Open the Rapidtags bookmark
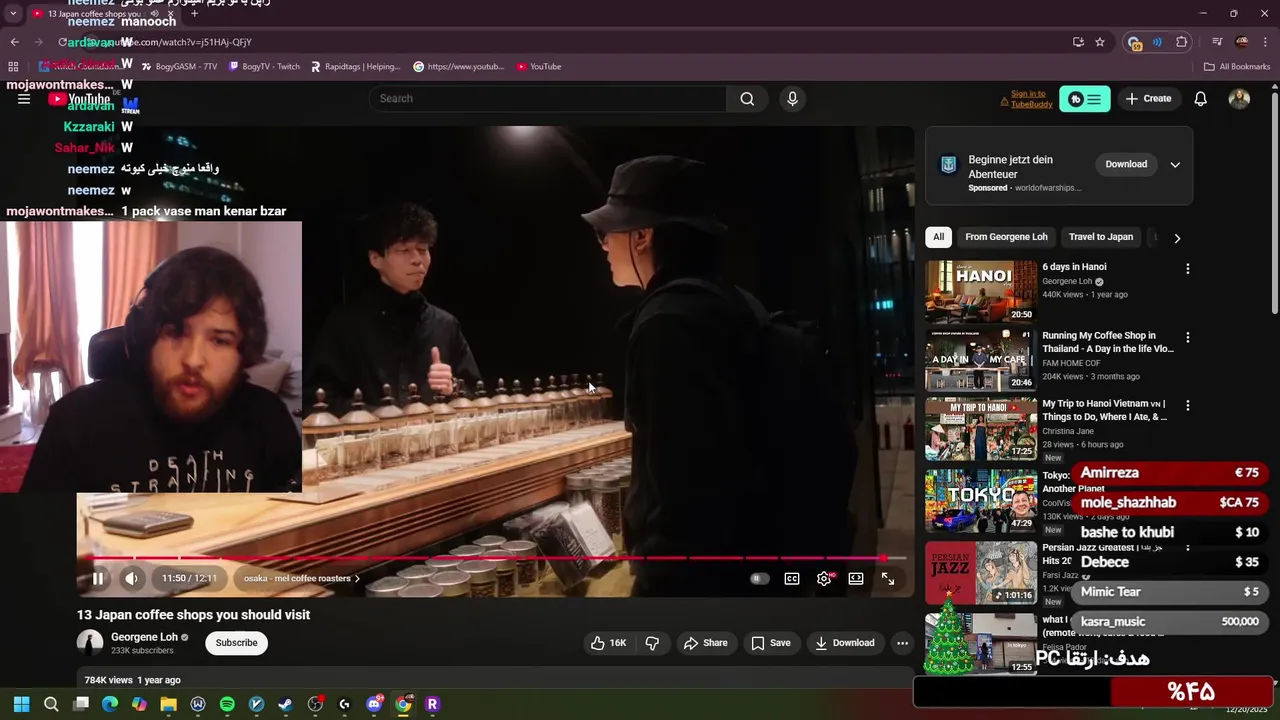 pos(355,67)
